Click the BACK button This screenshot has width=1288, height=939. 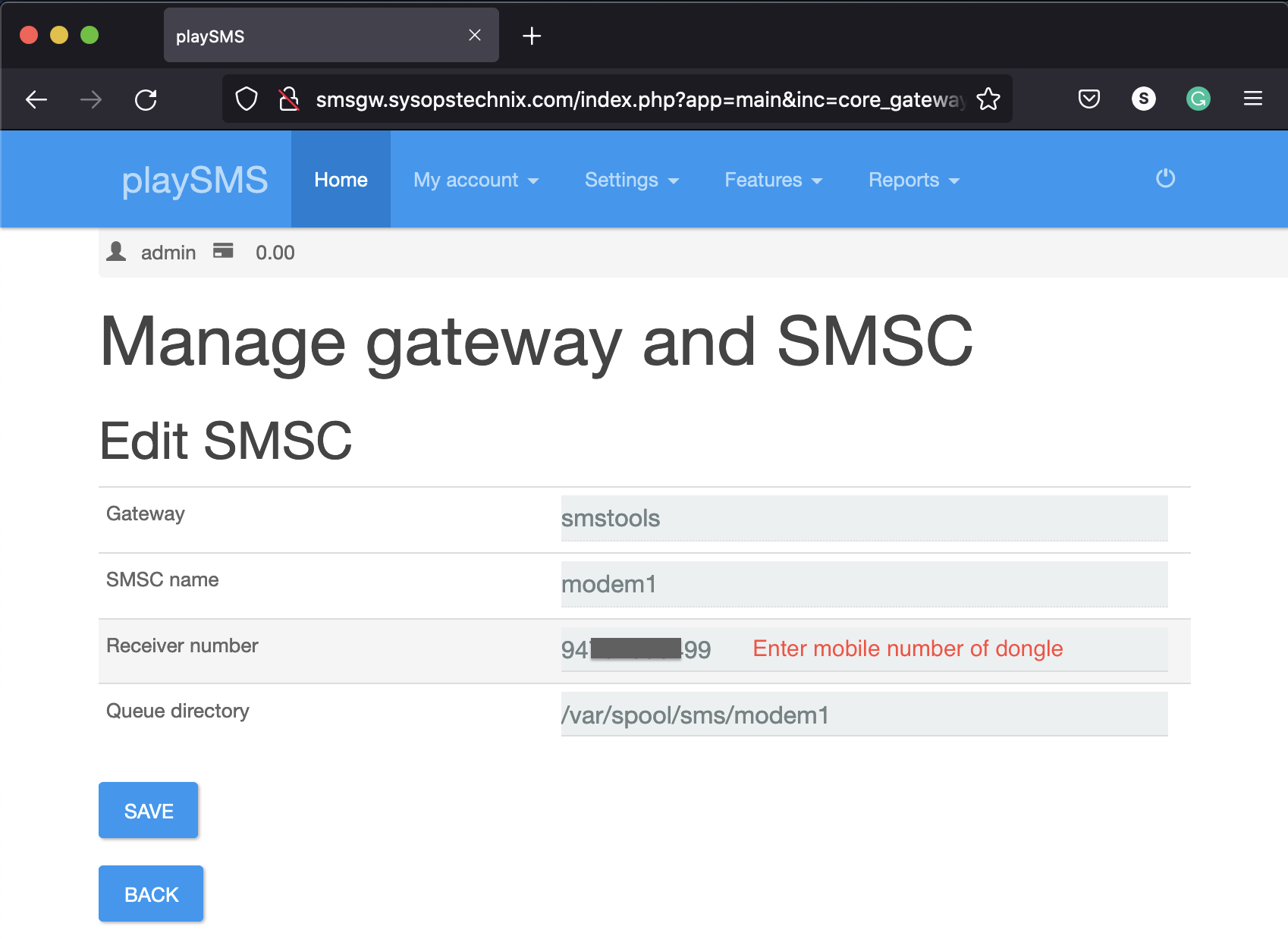pyautogui.click(x=151, y=893)
